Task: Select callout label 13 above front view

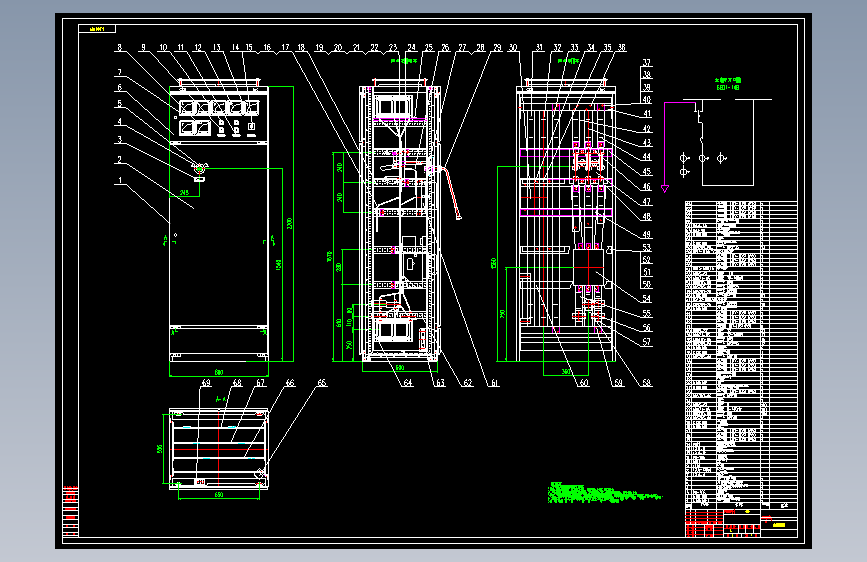Action: tap(216, 48)
